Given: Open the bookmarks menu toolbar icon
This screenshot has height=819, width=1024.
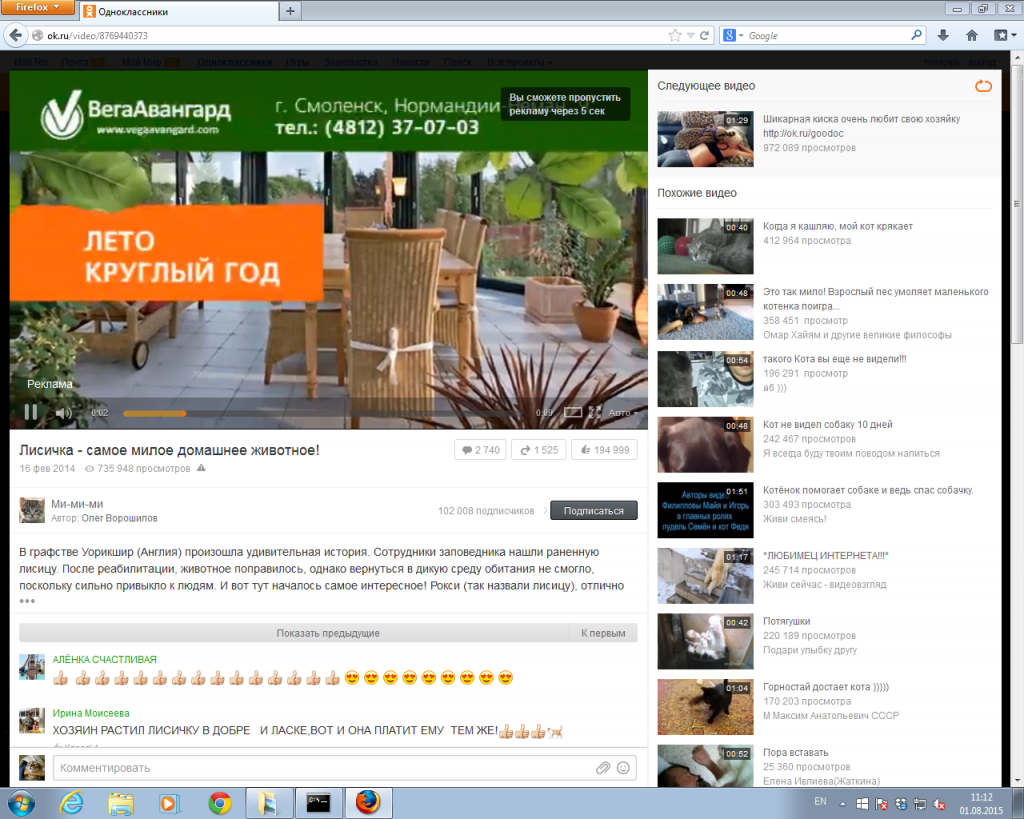Looking at the screenshot, I should click(x=1004, y=35).
